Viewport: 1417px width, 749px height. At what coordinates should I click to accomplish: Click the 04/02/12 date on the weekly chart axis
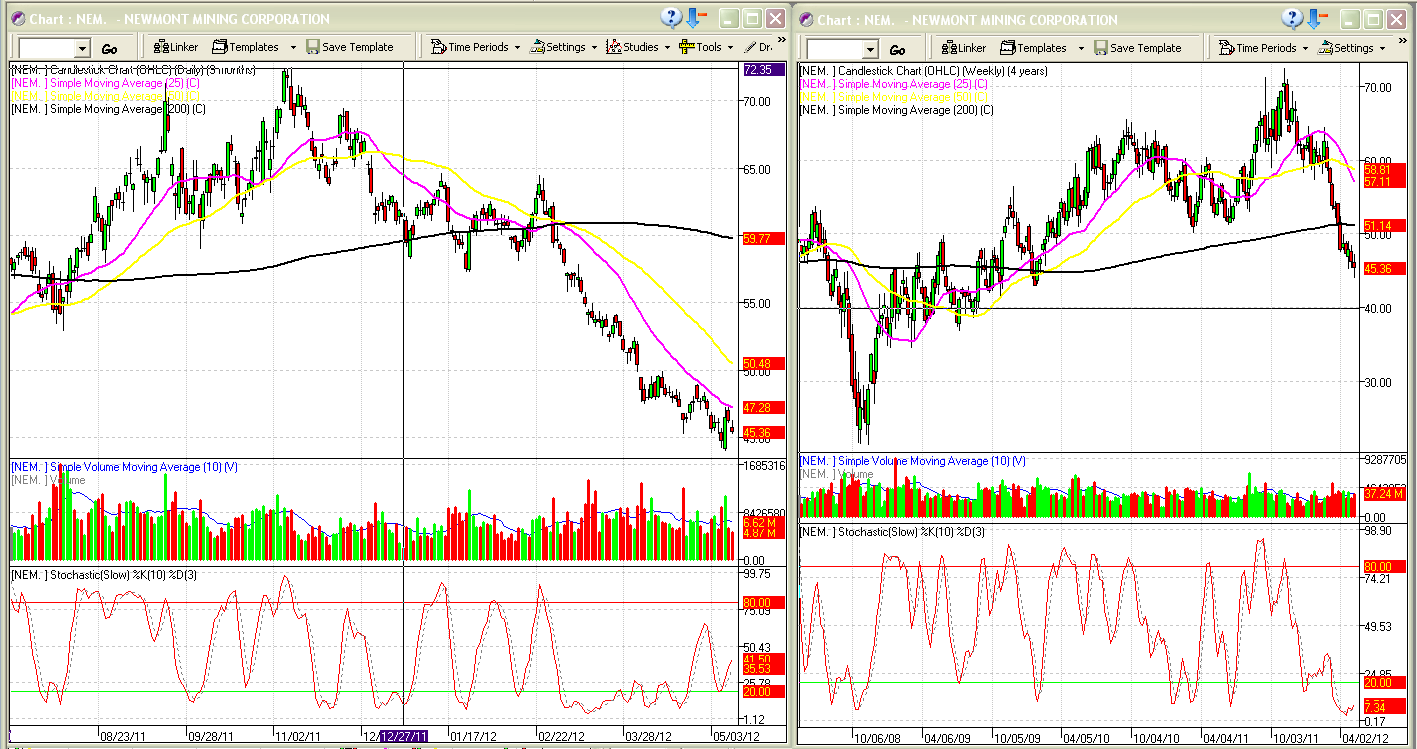pyautogui.click(x=1365, y=738)
